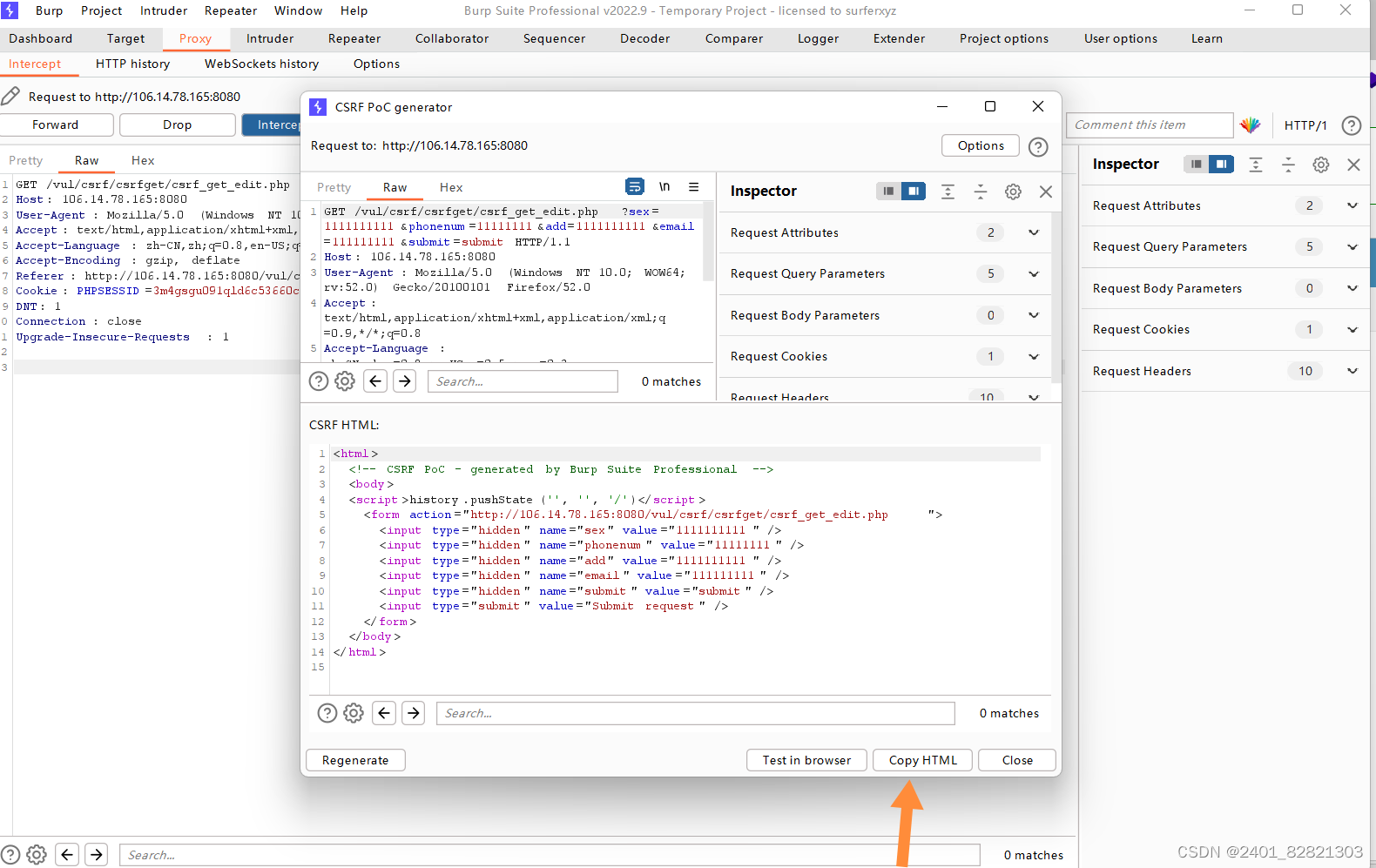Click expand all icon in main Inspector
The width and height of the screenshot is (1376, 868).
click(x=1256, y=165)
